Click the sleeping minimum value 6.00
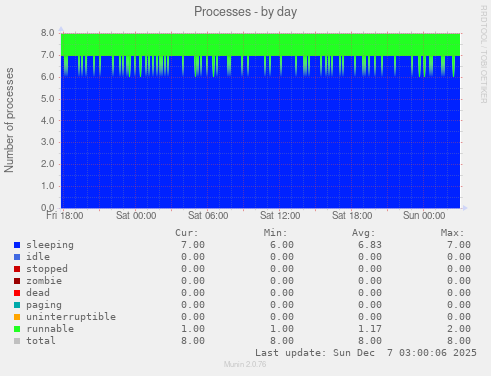 (282, 245)
